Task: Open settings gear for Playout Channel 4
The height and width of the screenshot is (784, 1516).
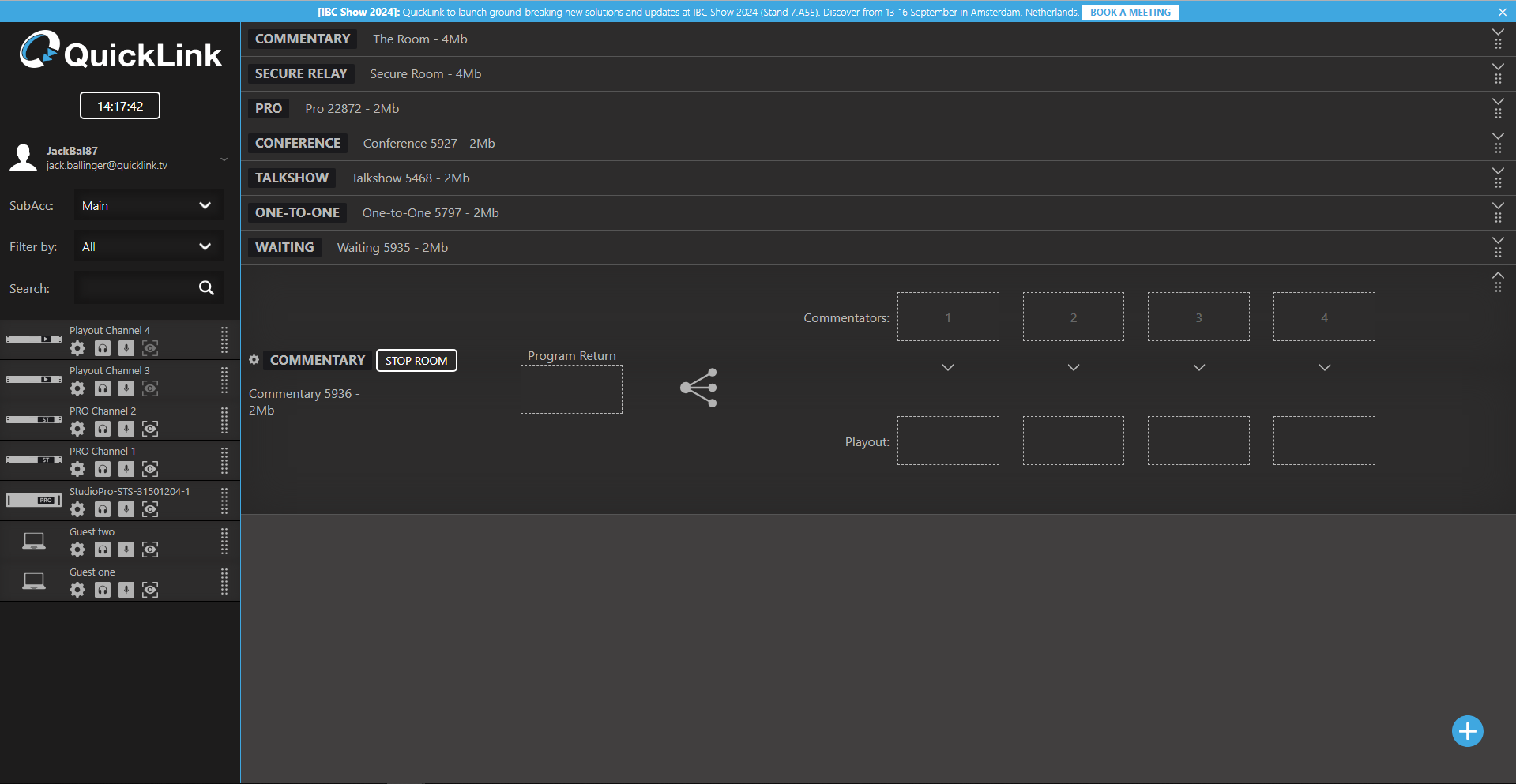Action: (x=77, y=348)
